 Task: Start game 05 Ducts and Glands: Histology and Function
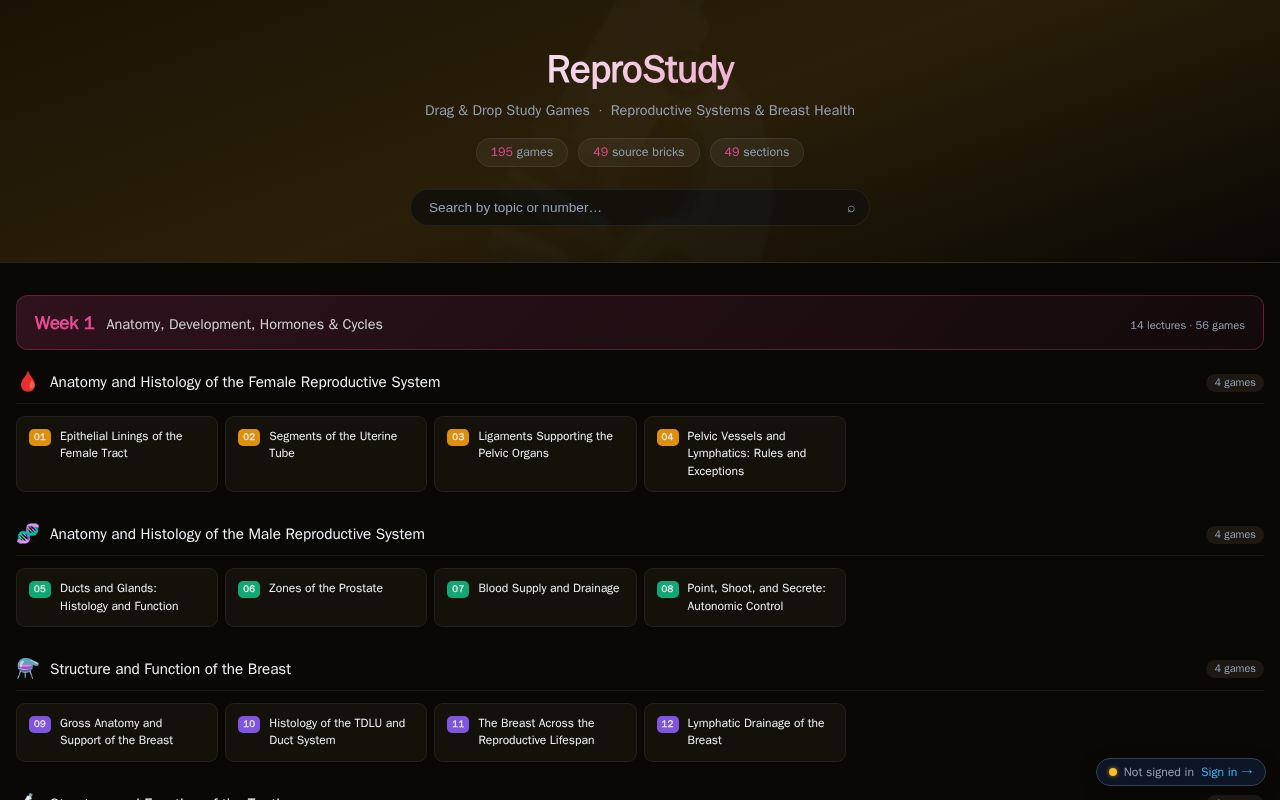tap(117, 597)
